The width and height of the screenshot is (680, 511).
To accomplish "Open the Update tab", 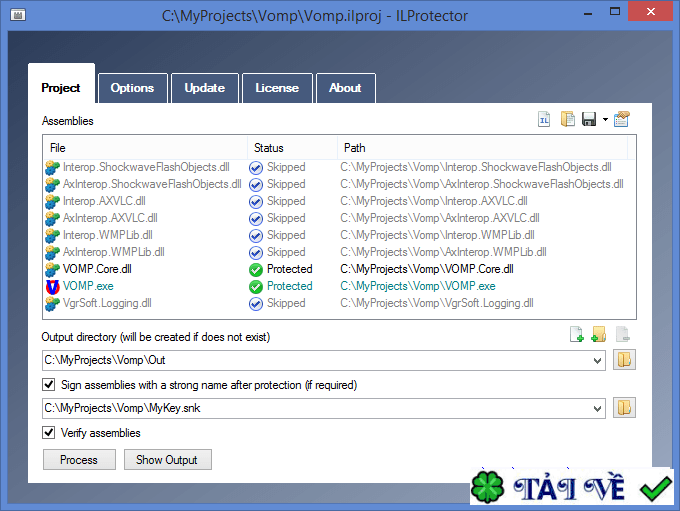I will (x=205, y=88).
